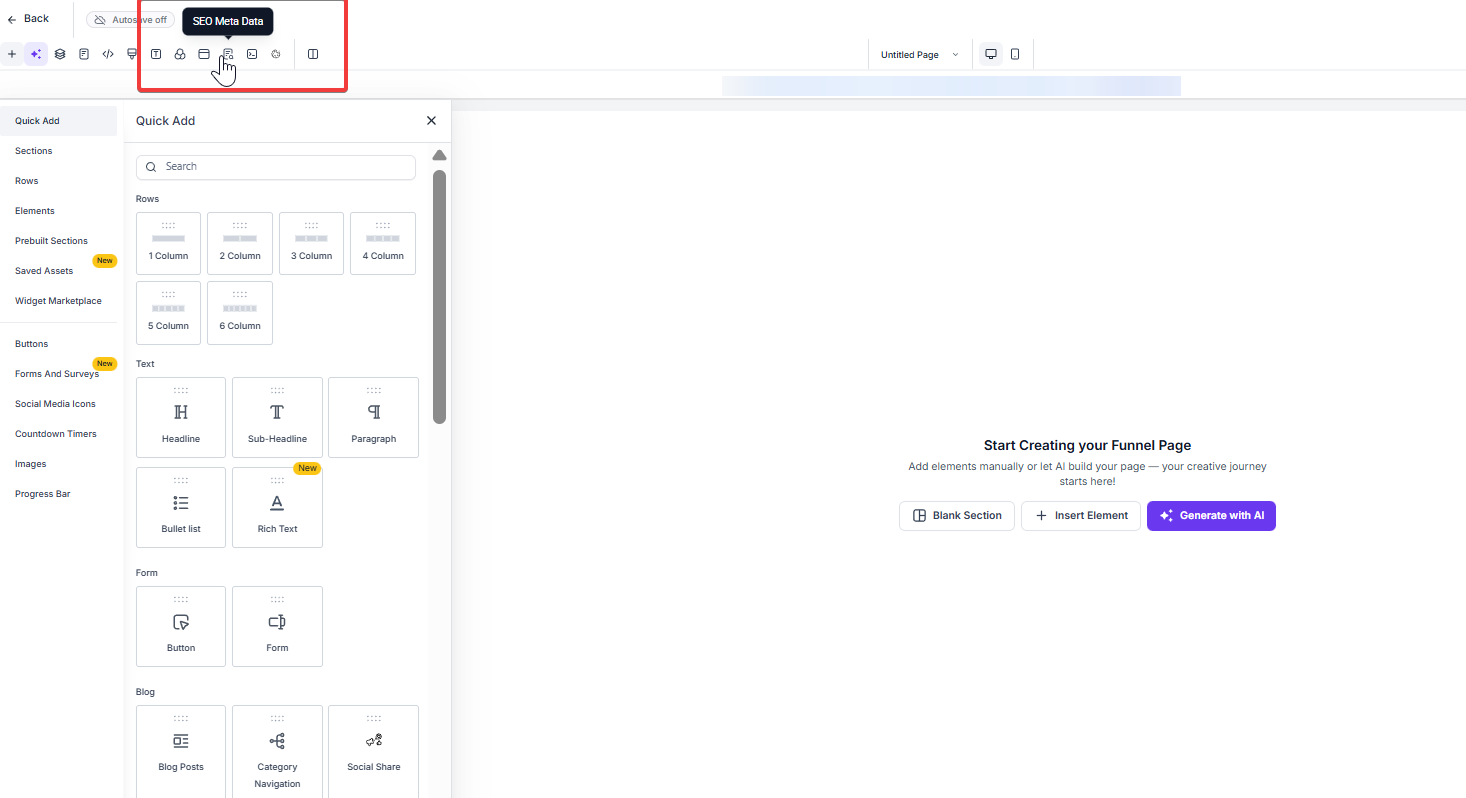Click the scroll-up arrow above the scrollbar
This screenshot has width=1466, height=798.
pos(439,155)
